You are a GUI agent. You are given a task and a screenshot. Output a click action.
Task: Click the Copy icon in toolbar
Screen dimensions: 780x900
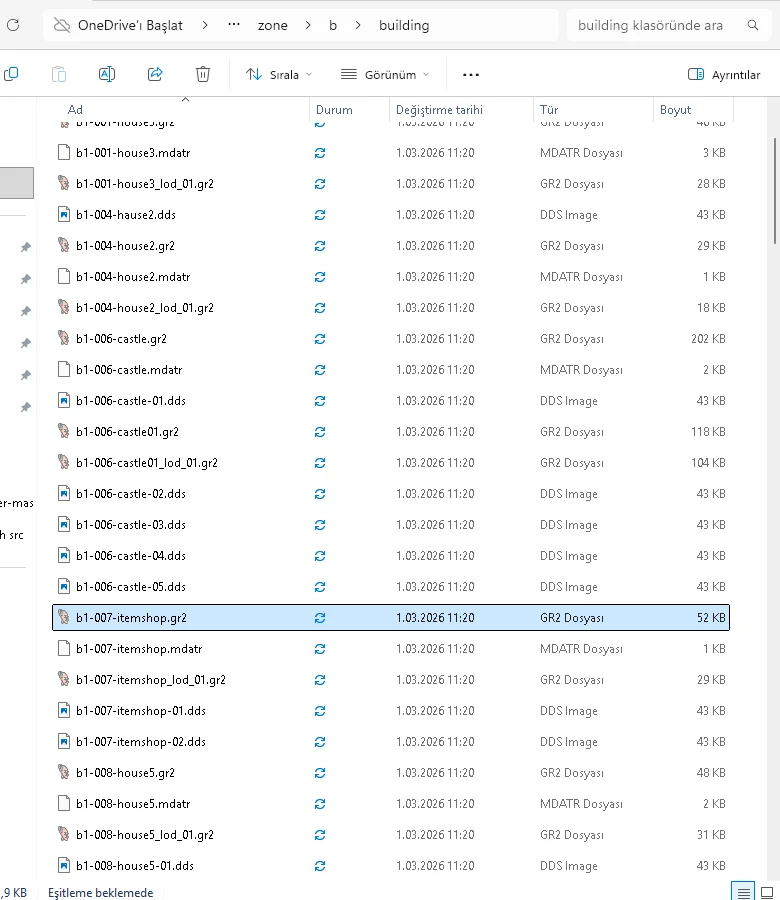coord(11,74)
